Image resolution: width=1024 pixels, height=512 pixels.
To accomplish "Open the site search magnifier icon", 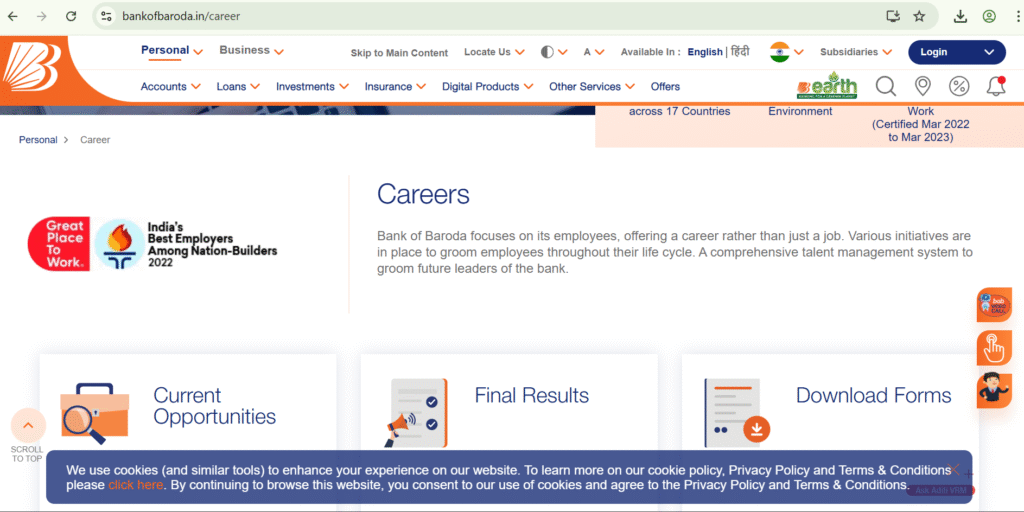I will click(x=886, y=87).
